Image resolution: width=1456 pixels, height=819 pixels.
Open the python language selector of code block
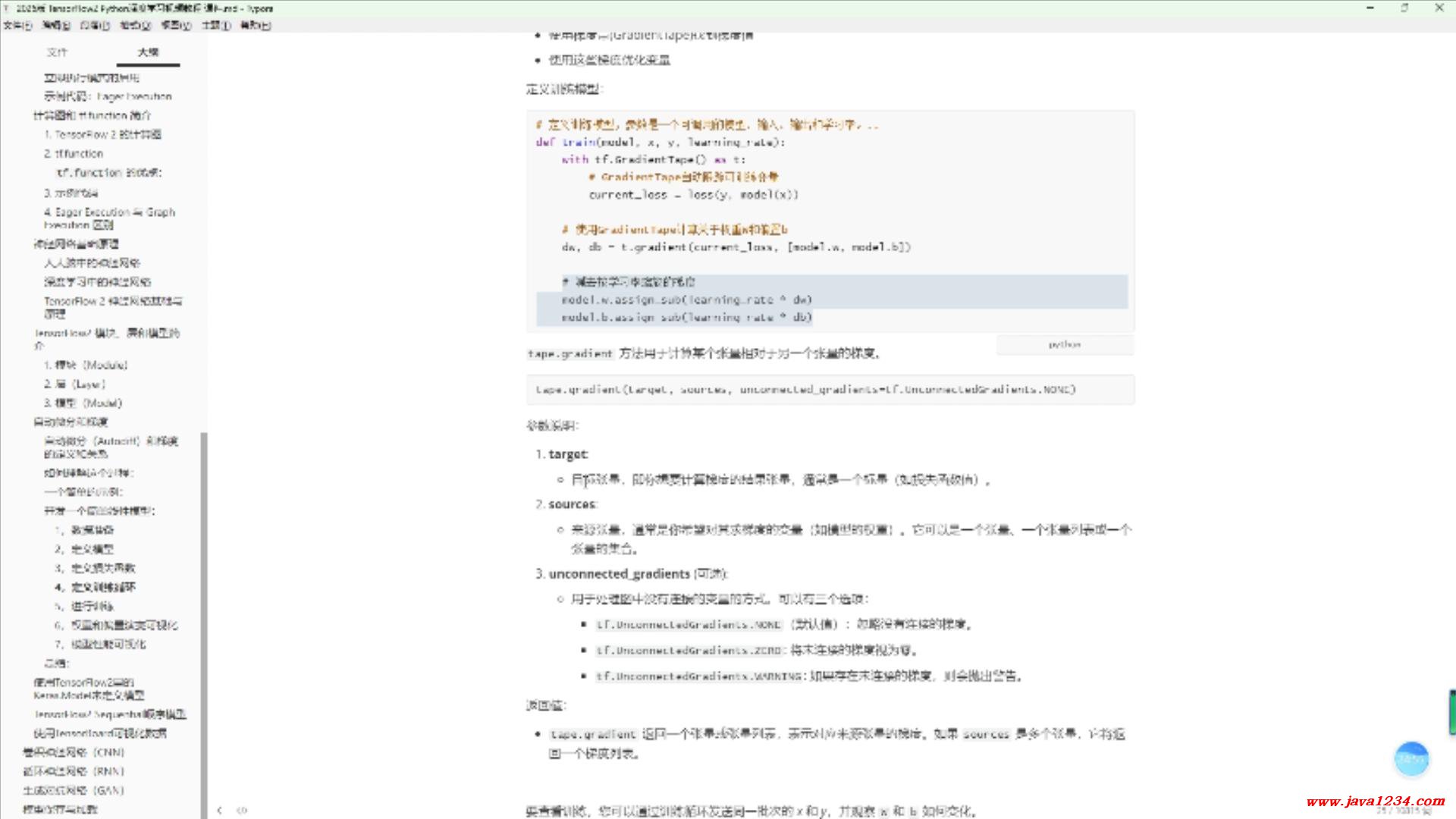pyautogui.click(x=1064, y=345)
